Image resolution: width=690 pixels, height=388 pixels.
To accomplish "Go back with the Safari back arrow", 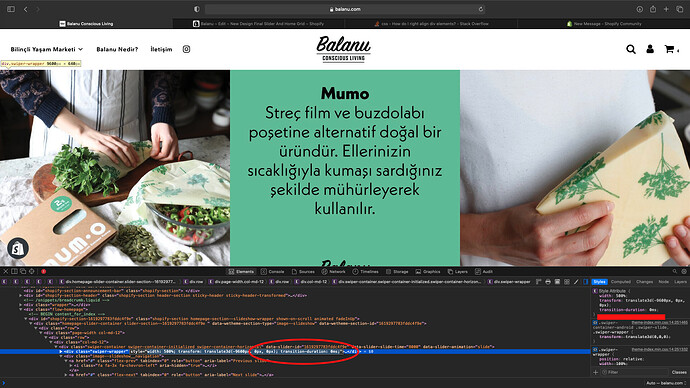I will (x=26, y=9).
